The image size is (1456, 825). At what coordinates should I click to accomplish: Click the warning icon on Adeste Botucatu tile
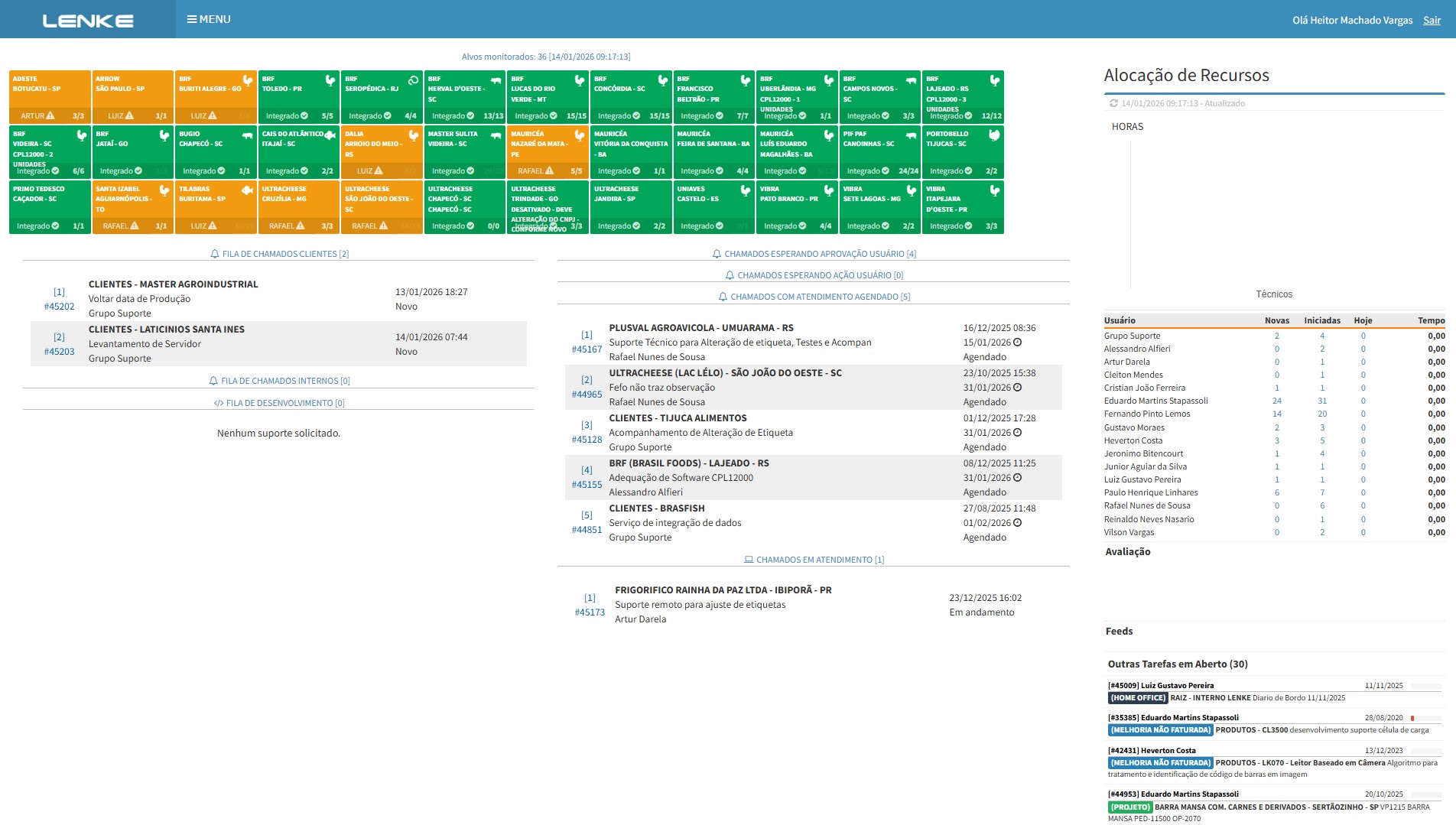point(50,116)
